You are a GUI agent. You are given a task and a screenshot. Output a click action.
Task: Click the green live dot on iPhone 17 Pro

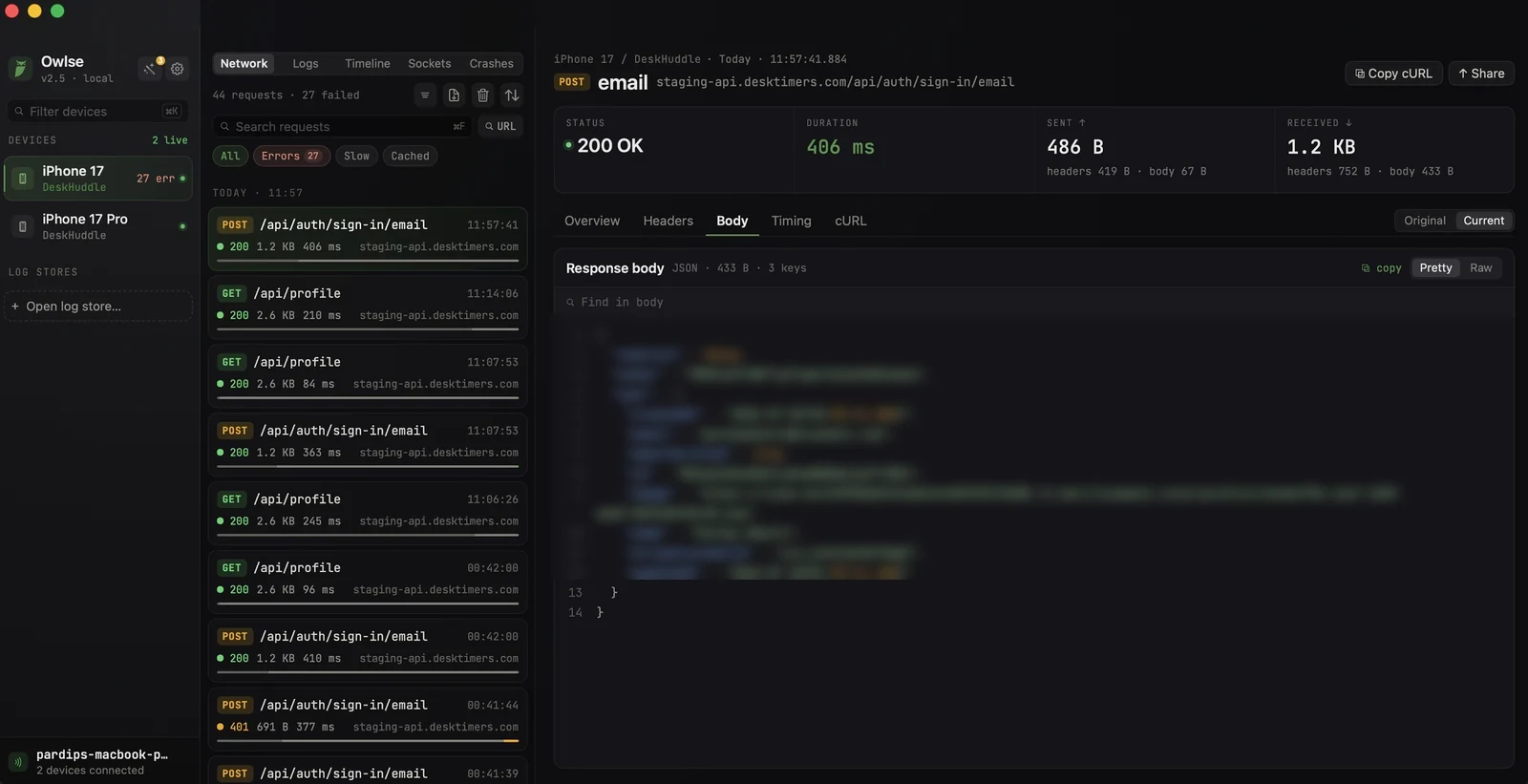coord(182,226)
